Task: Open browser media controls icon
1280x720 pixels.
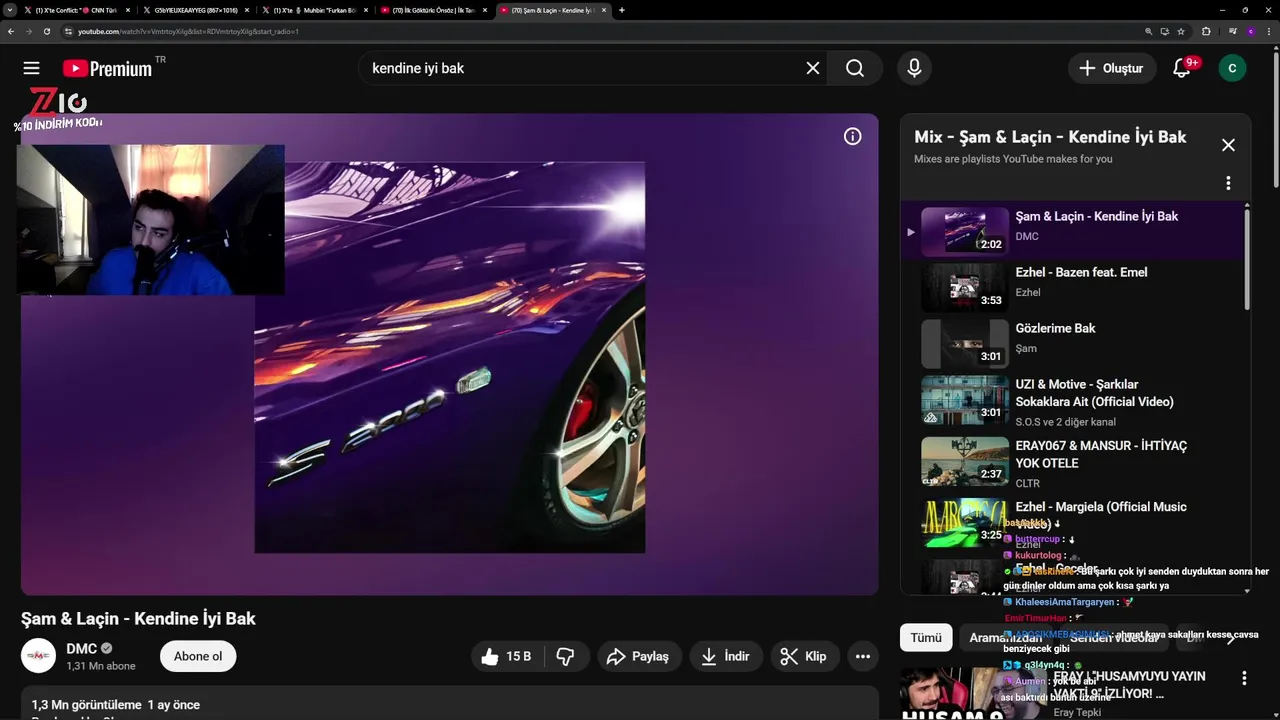Action: 1232,31
